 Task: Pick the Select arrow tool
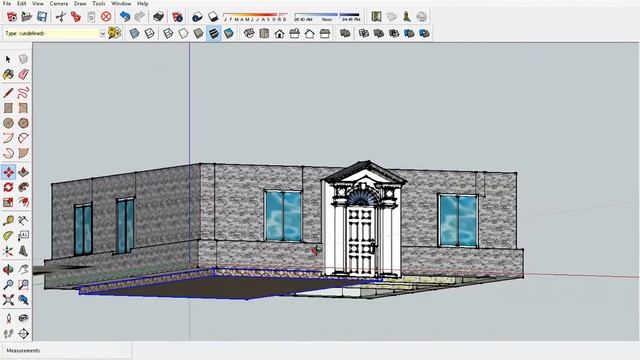pyautogui.click(x=8, y=60)
